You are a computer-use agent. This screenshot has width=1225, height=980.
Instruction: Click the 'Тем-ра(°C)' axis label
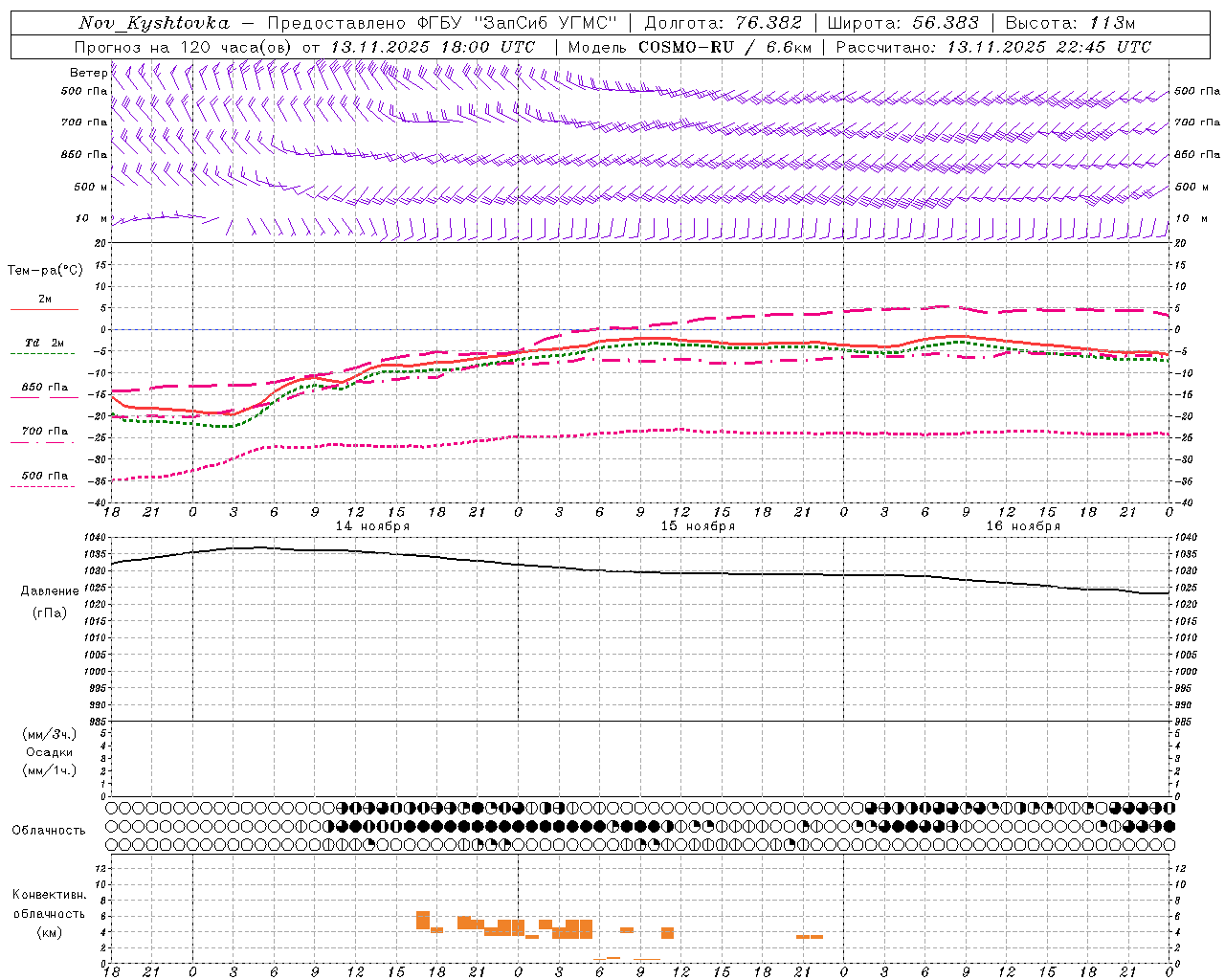(45, 271)
